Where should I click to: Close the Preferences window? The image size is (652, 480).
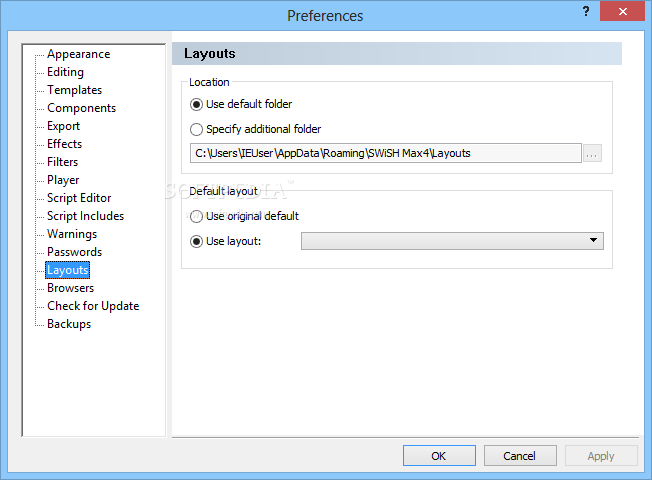click(x=622, y=11)
